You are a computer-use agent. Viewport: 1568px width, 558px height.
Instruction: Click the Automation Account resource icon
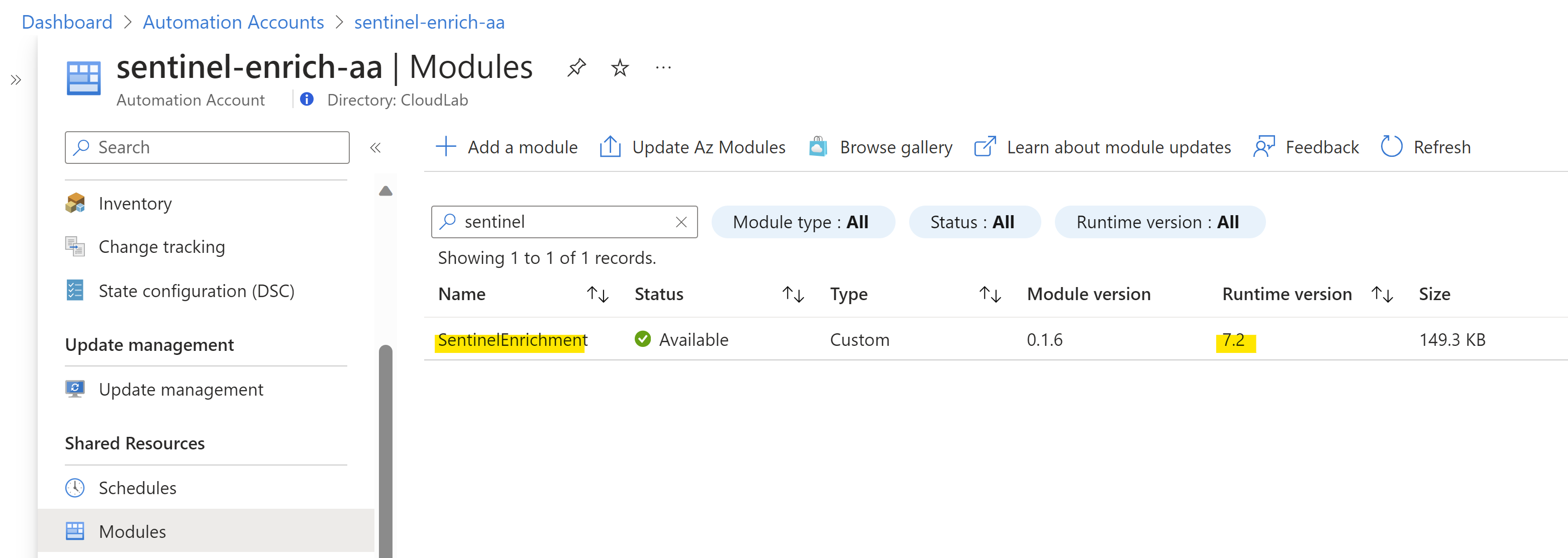click(x=83, y=78)
